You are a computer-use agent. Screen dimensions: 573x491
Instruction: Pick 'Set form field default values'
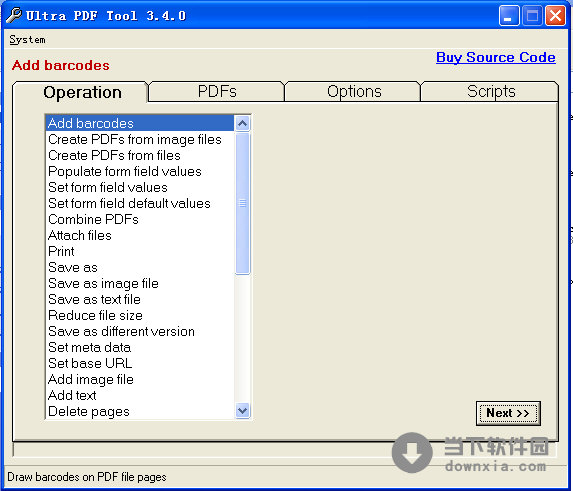point(140,203)
